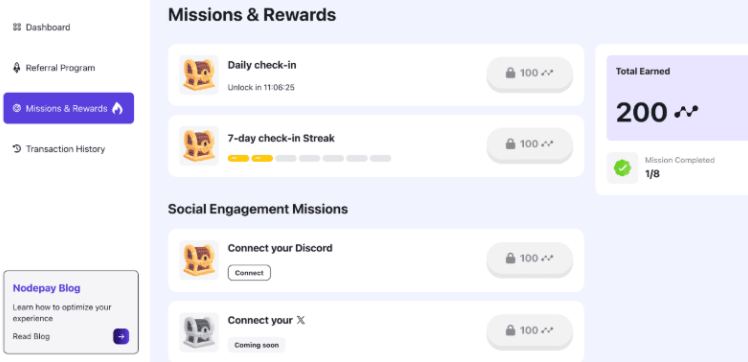Click the Transaction History clock icon
This screenshot has width=748, height=362.
click(x=17, y=149)
